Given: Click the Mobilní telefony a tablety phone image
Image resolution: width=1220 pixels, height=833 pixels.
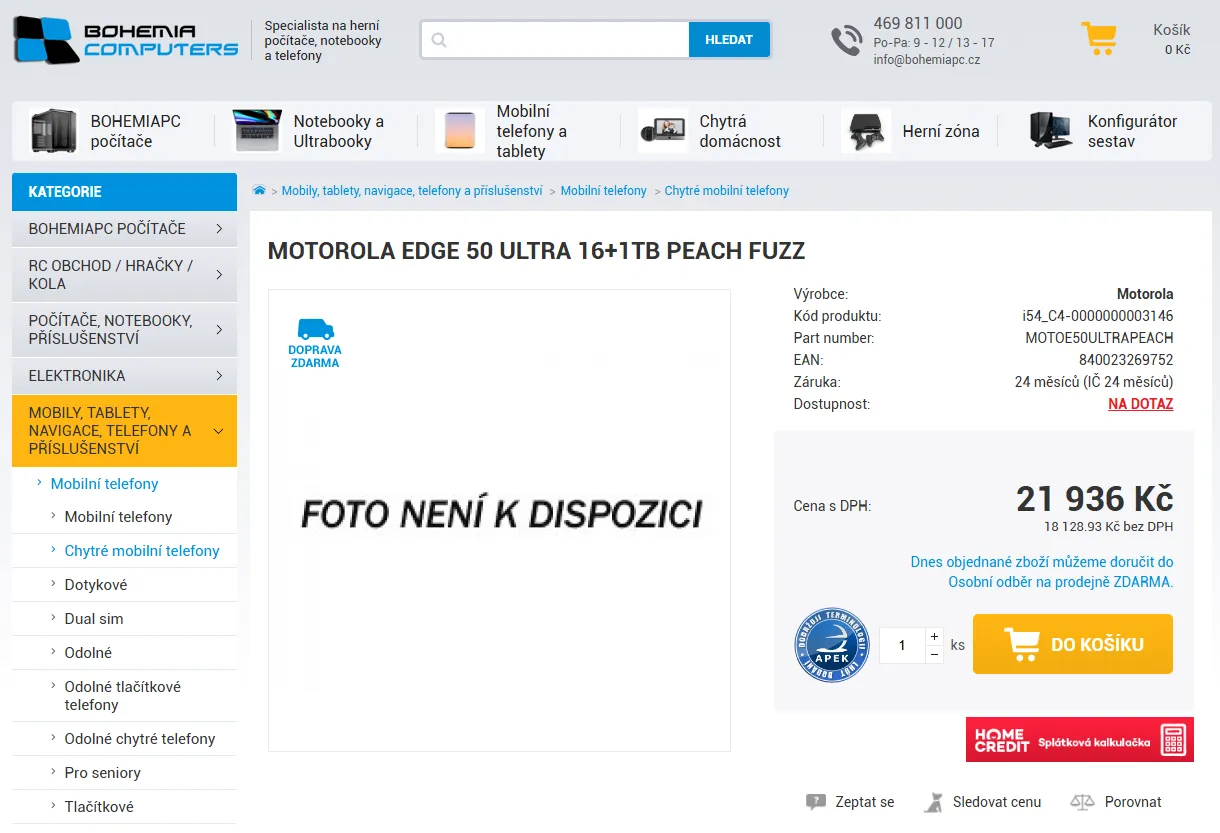Looking at the screenshot, I should click(460, 131).
